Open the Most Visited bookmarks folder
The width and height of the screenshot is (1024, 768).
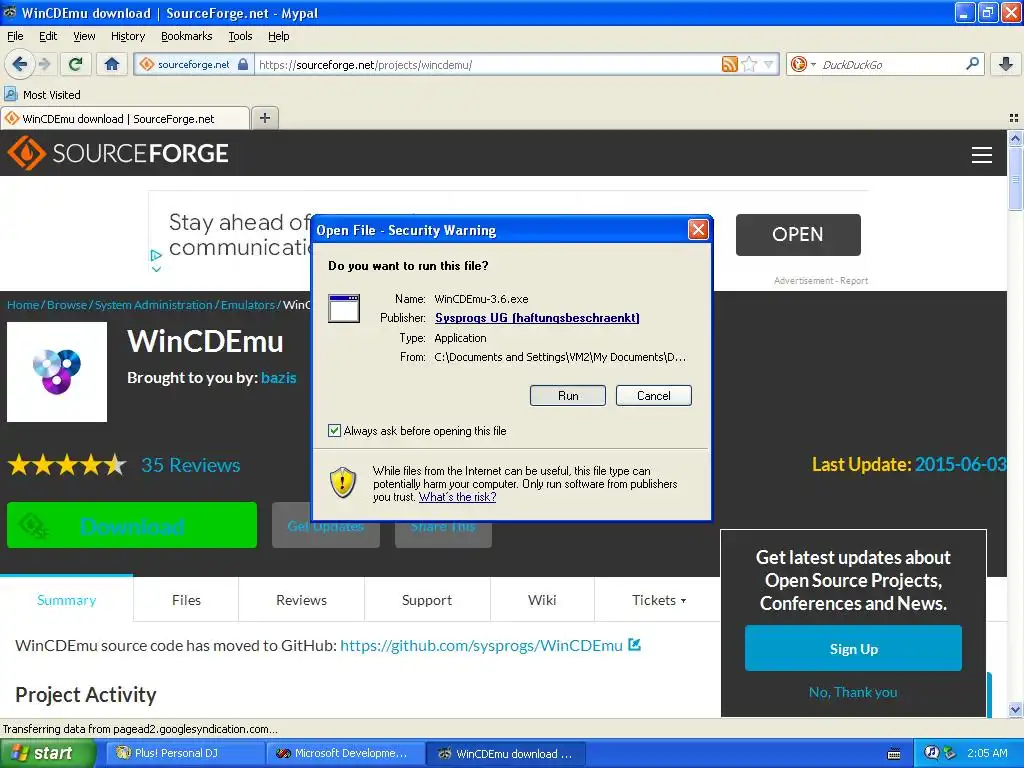click(42, 95)
